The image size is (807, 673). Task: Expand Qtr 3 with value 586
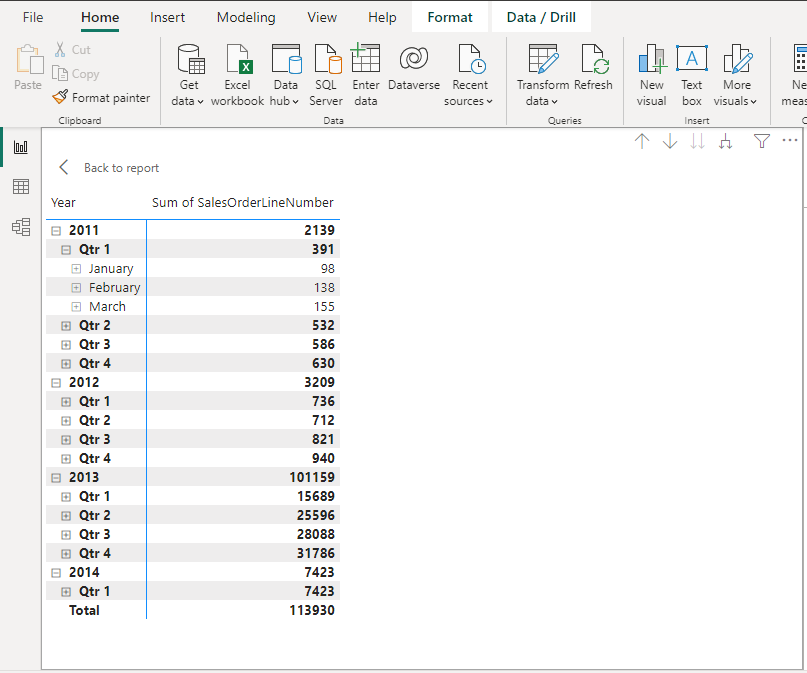pyautogui.click(x=66, y=345)
